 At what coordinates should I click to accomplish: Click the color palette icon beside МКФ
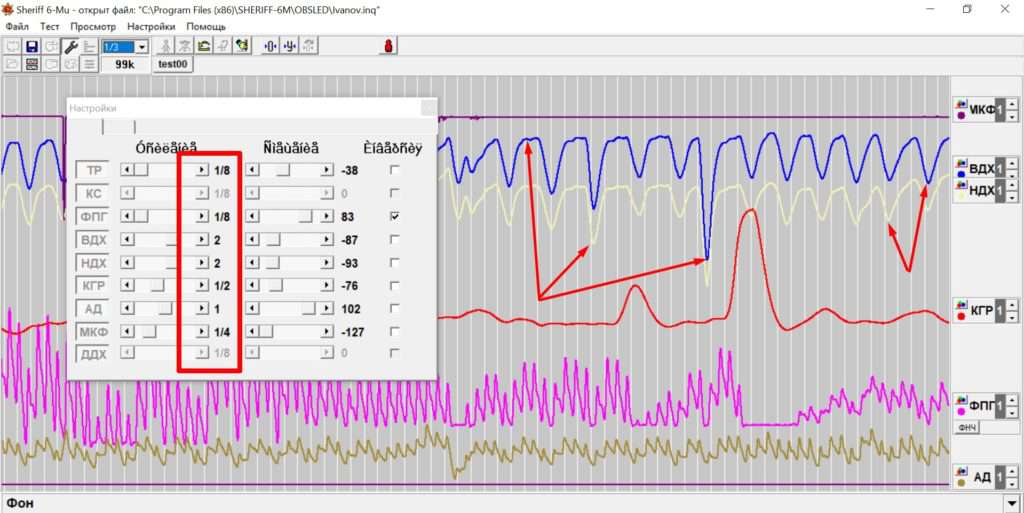[x=962, y=105]
